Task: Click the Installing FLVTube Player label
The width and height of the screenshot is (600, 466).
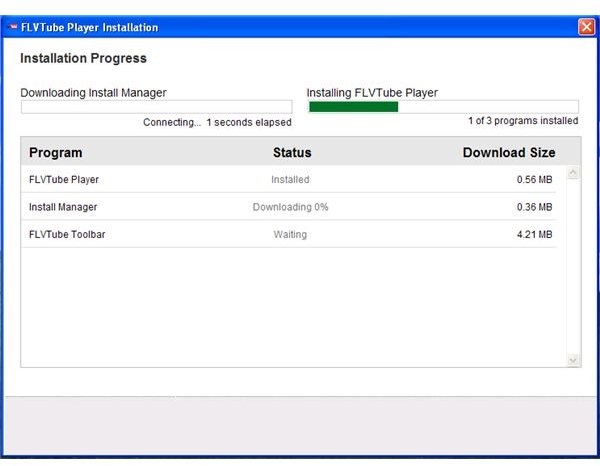Action: [x=372, y=93]
